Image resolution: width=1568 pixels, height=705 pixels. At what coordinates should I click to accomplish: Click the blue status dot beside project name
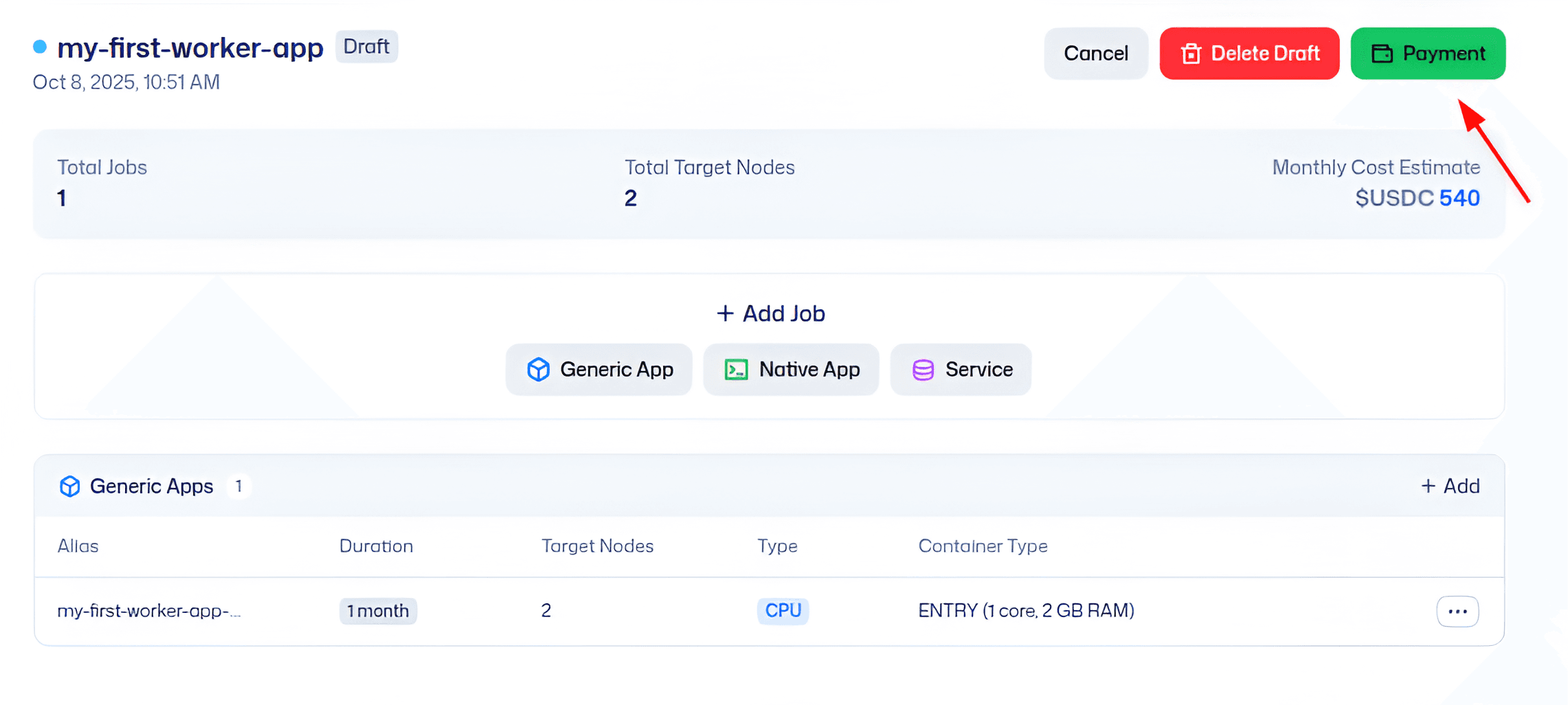pos(40,47)
